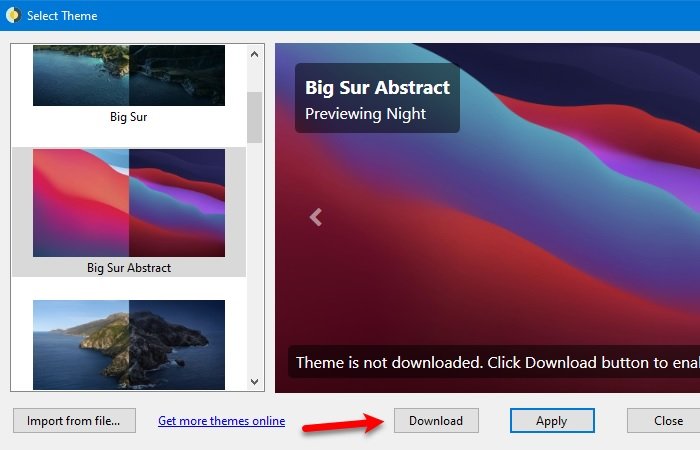Click the Previewing Night caption
Screen dimensions: 700x450
(365, 114)
